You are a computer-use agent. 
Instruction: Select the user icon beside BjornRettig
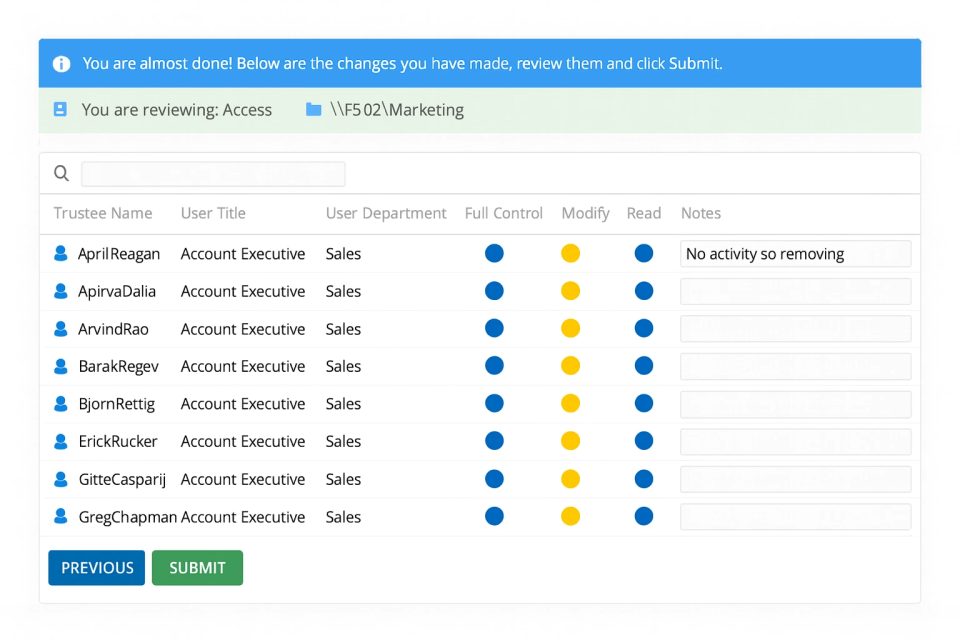pyautogui.click(x=62, y=404)
